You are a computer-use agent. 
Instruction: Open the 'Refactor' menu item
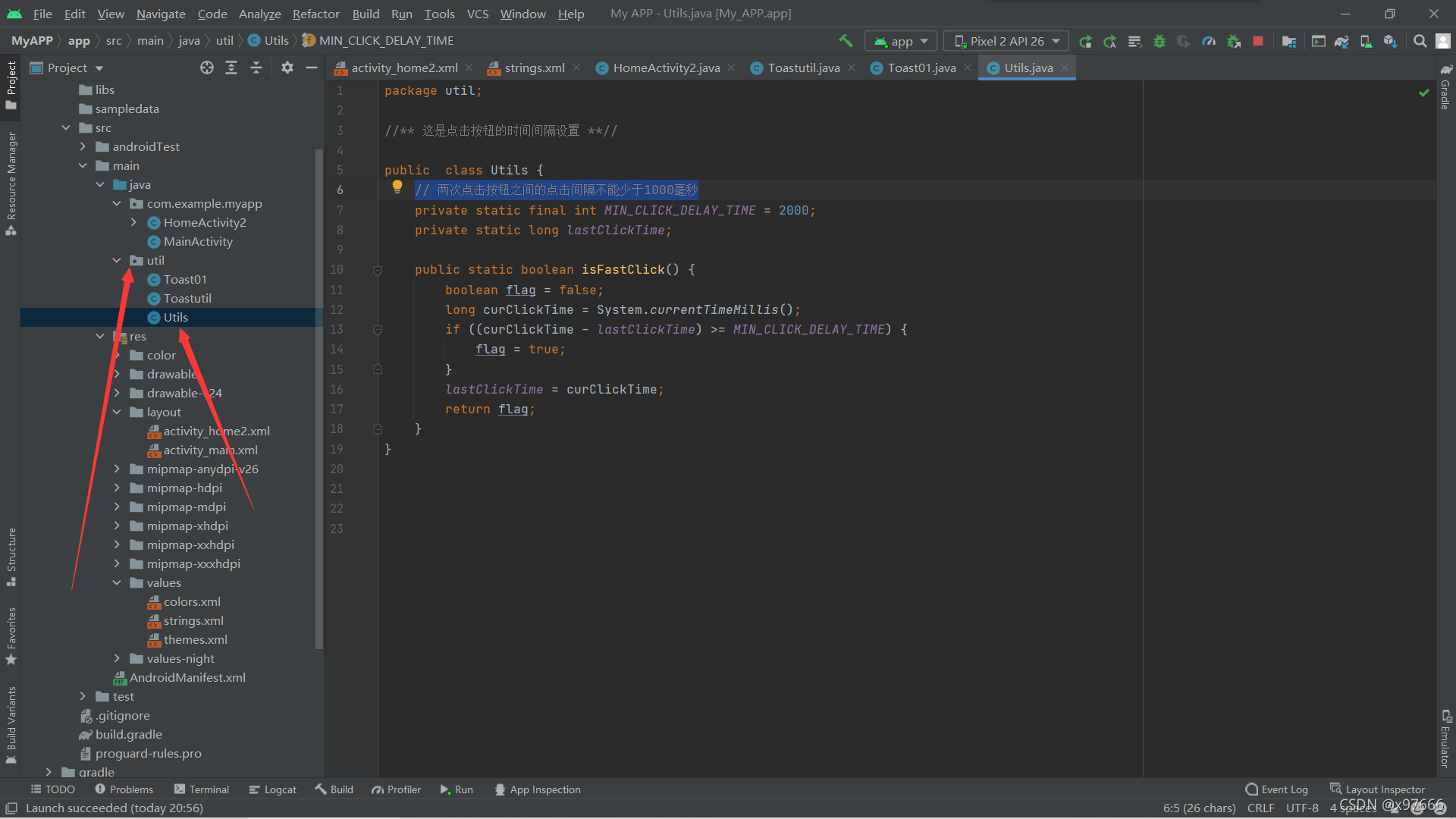coord(317,13)
